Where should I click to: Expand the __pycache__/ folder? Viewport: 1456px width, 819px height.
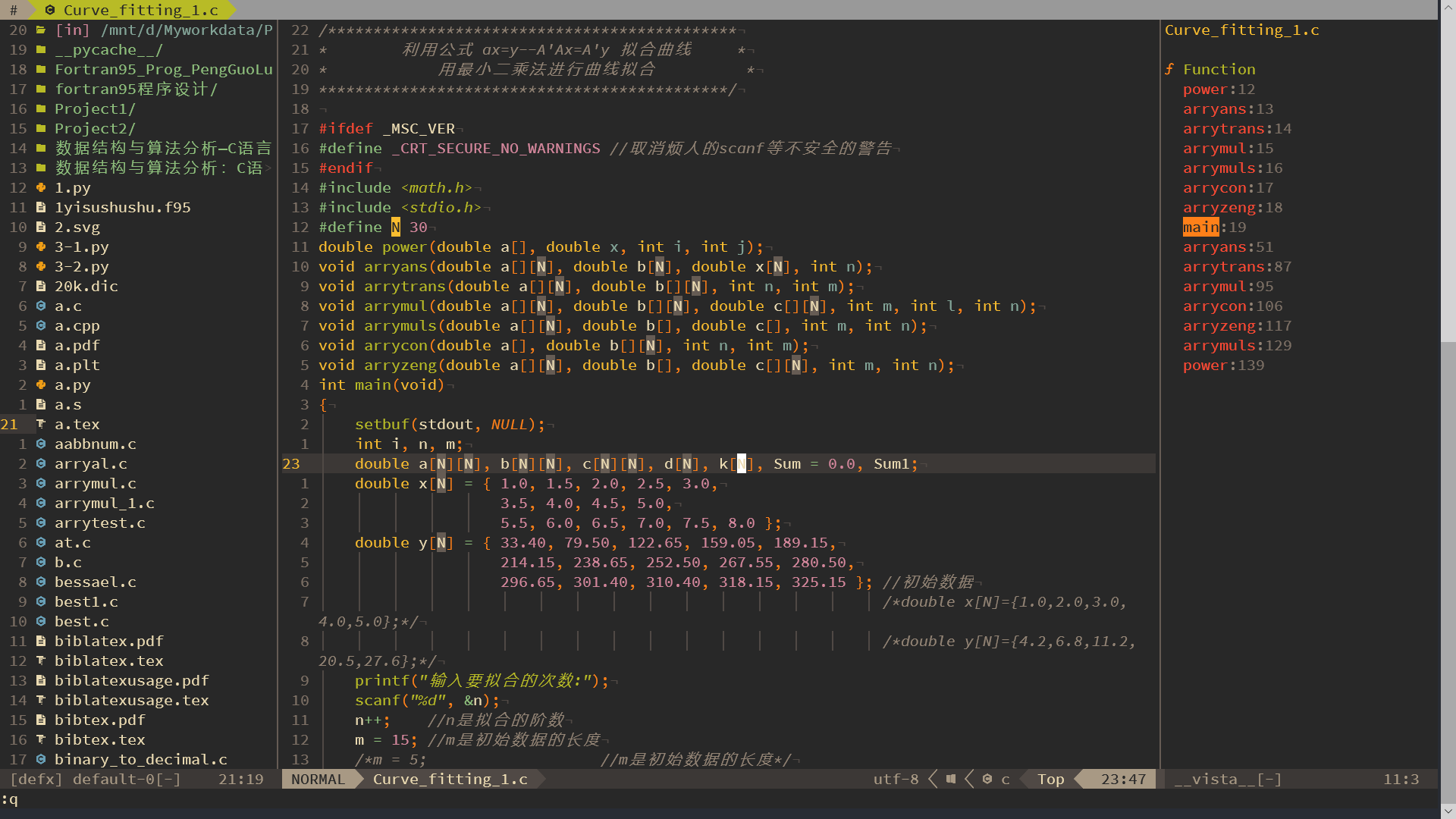pos(107,49)
